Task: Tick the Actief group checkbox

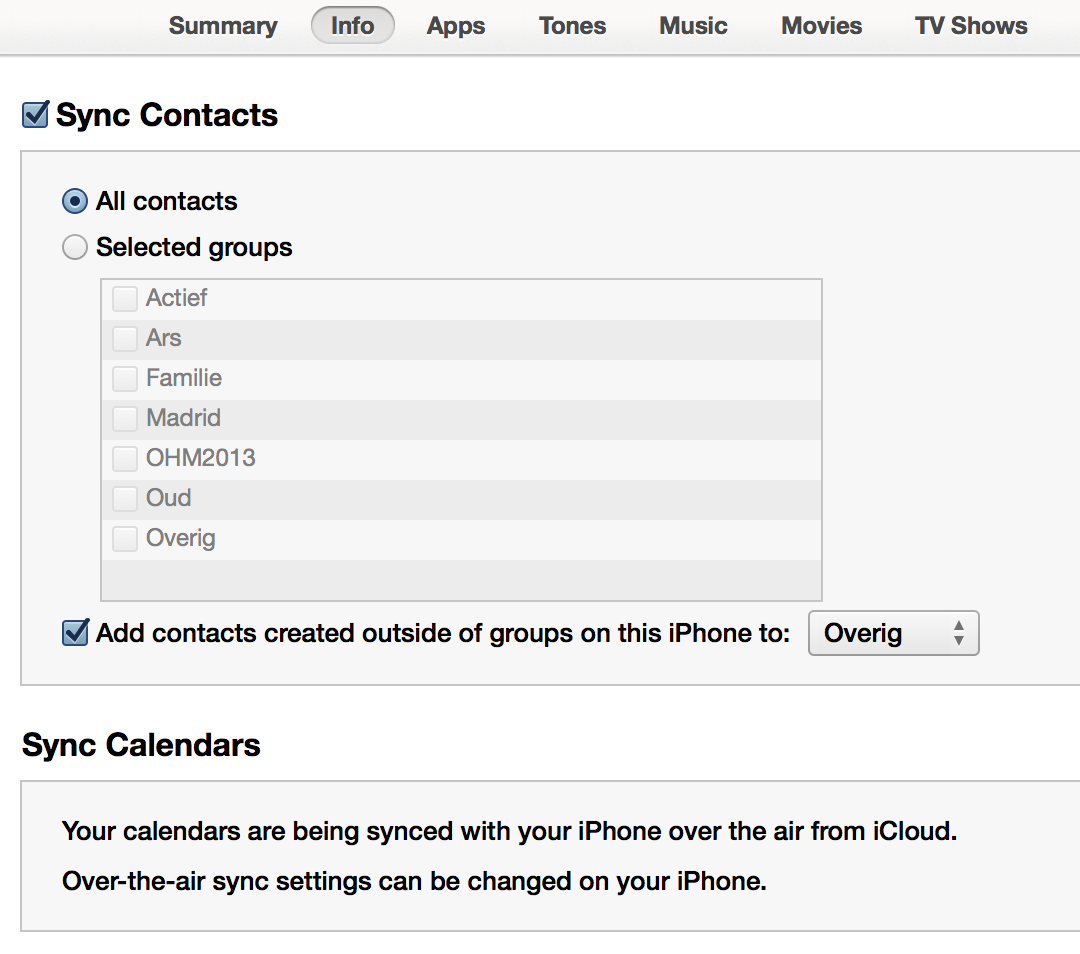Action: (125, 298)
